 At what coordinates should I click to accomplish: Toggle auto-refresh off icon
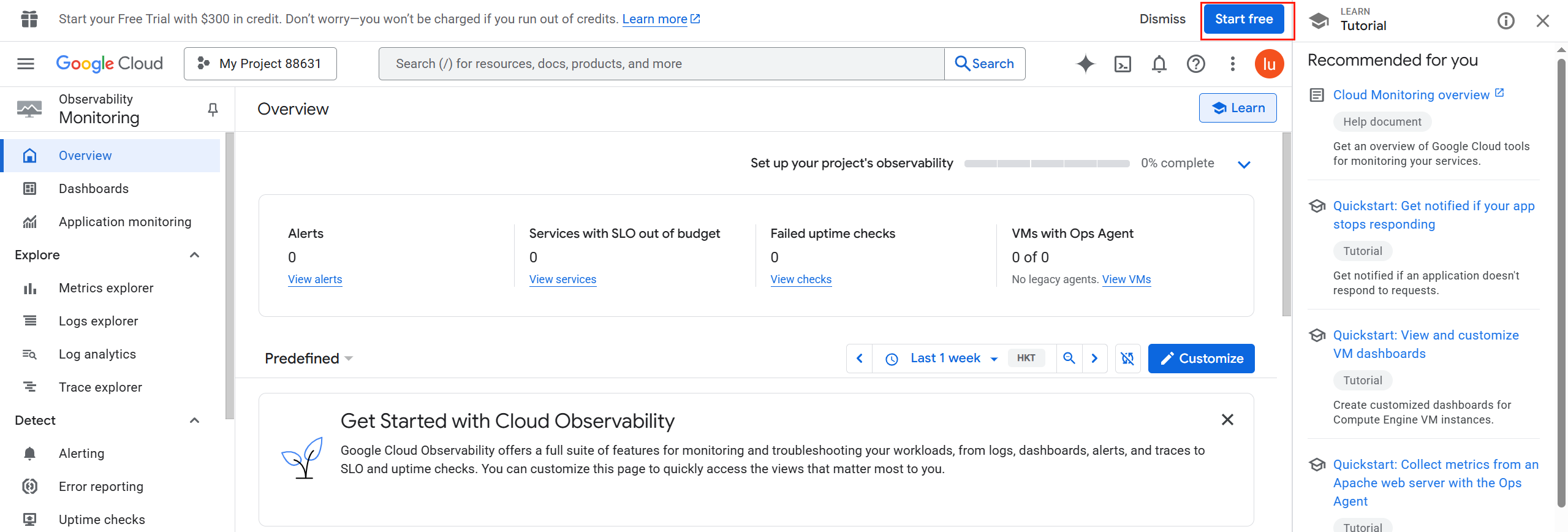click(x=1127, y=359)
